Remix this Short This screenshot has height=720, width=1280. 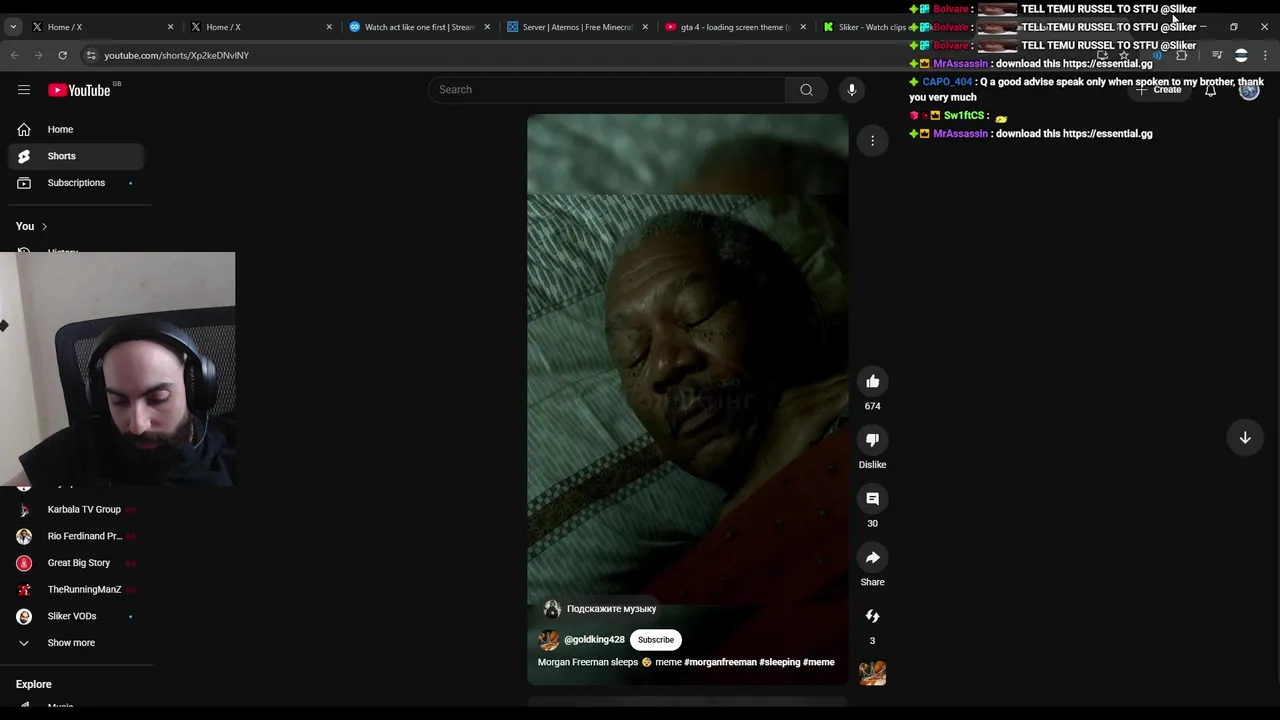tap(872, 616)
